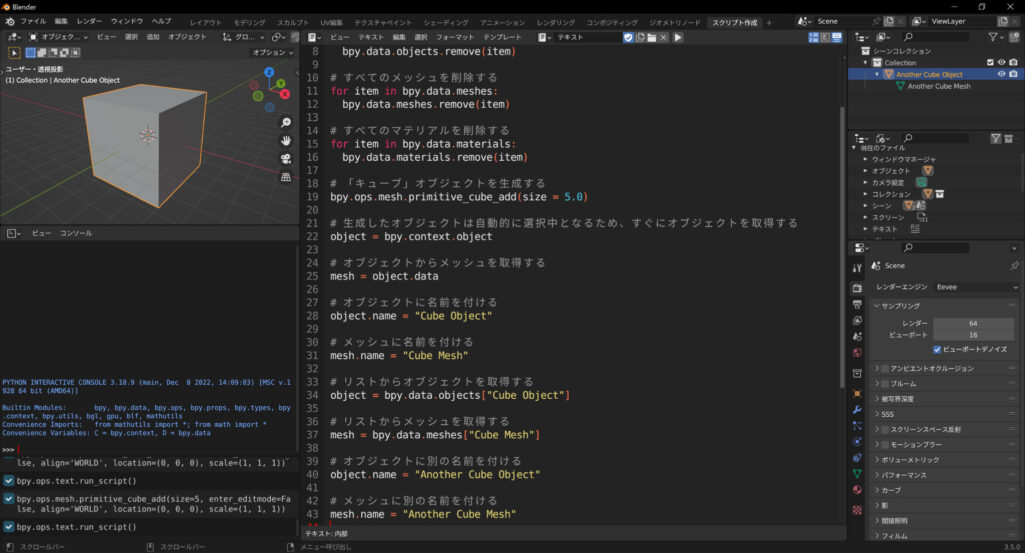Screen dimensions: 1025x553
Task: Expand the Window Manager data entry
Action: click(x=865, y=159)
